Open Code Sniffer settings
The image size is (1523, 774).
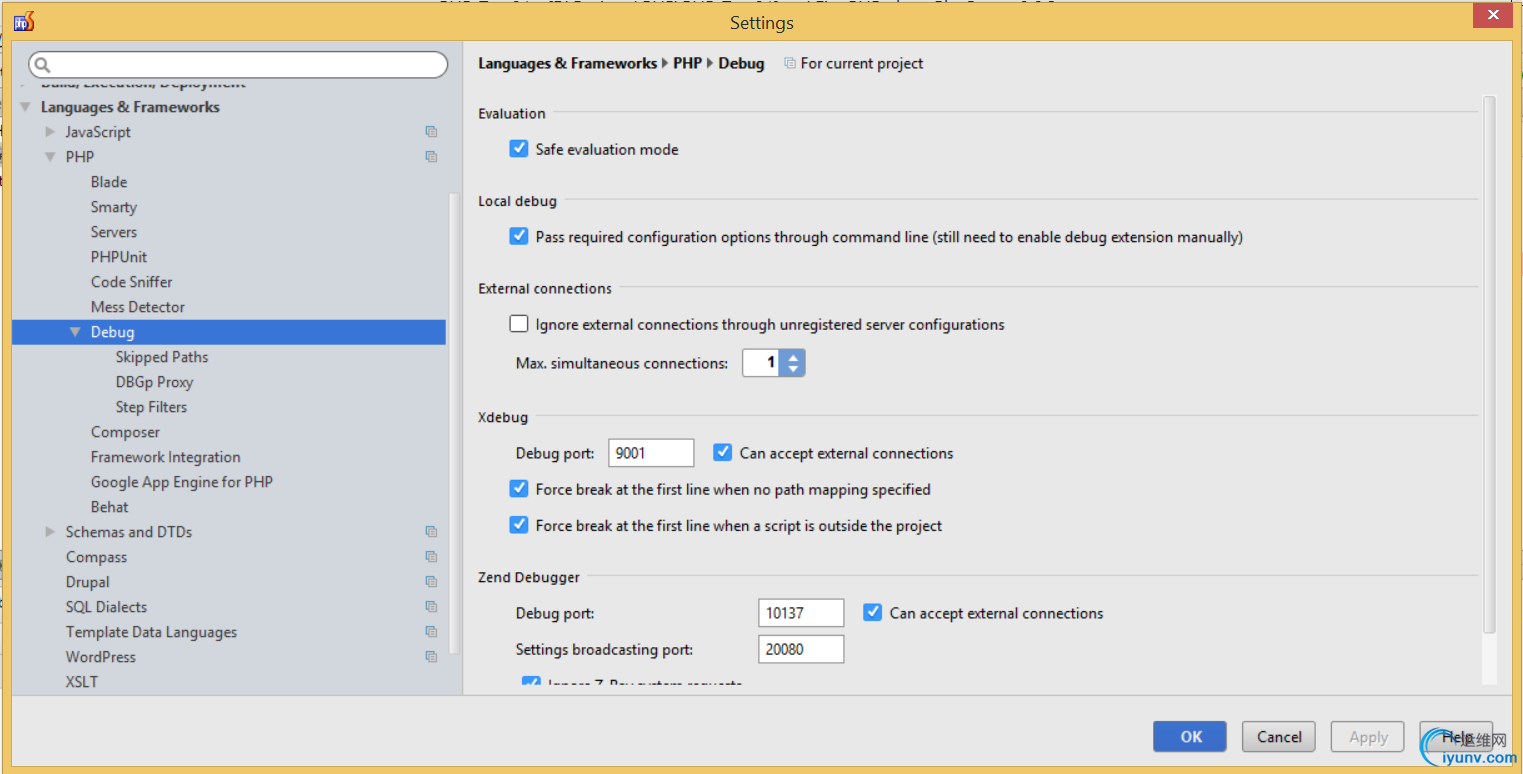[132, 282]
